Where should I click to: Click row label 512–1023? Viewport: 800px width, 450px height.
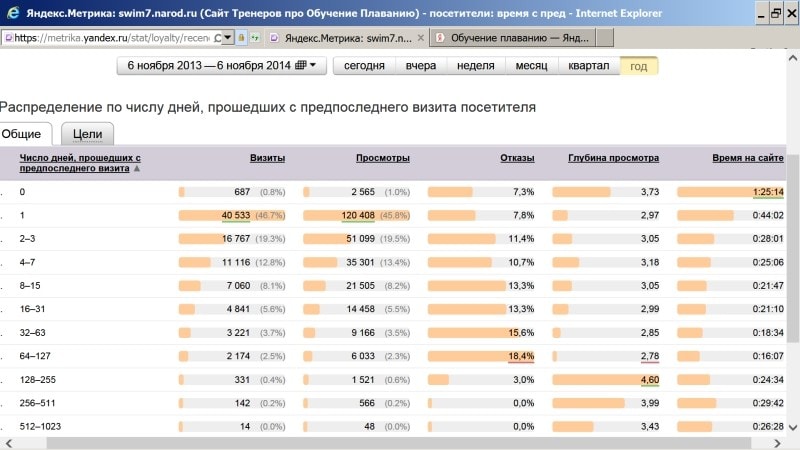(40, 427)
